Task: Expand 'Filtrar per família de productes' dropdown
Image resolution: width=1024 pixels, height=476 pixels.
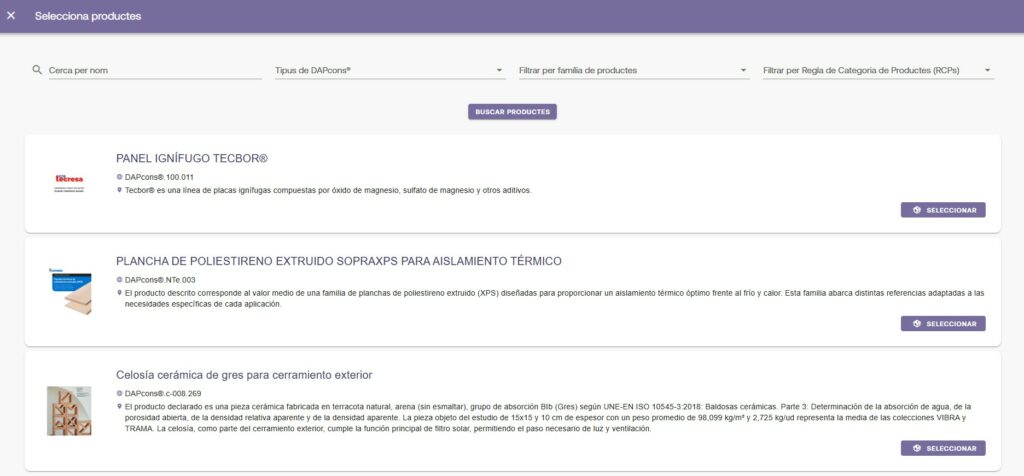Action: point(633,71)
